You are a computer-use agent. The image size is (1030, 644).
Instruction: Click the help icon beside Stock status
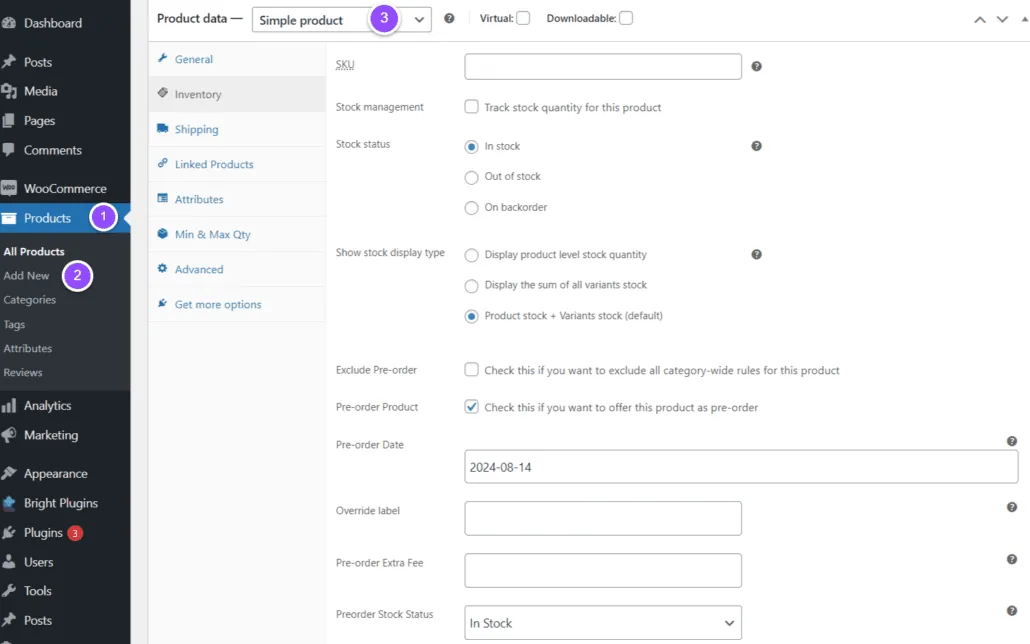click(756, 146)
